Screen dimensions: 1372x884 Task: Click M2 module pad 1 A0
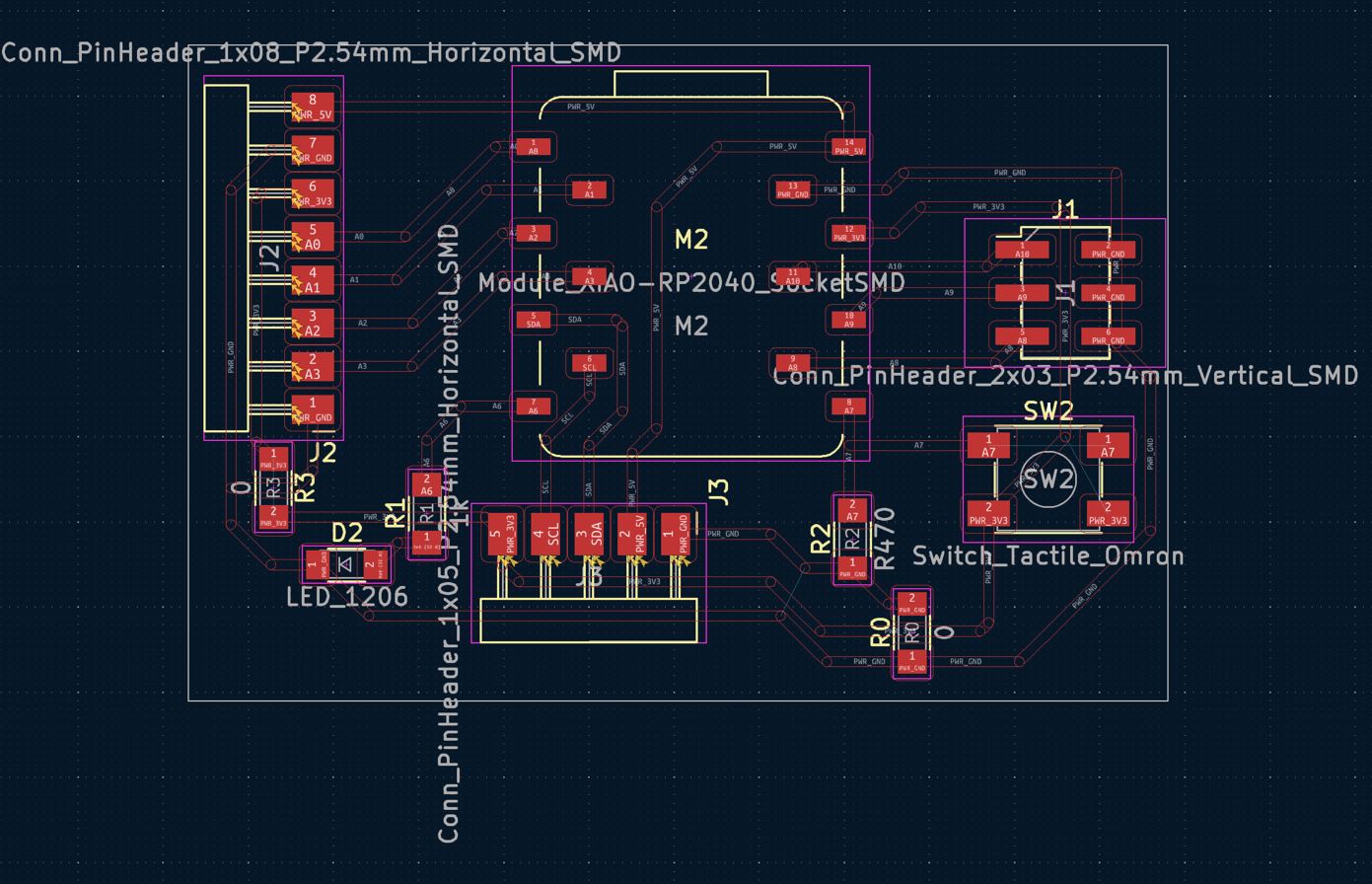[x=534, y=147]
